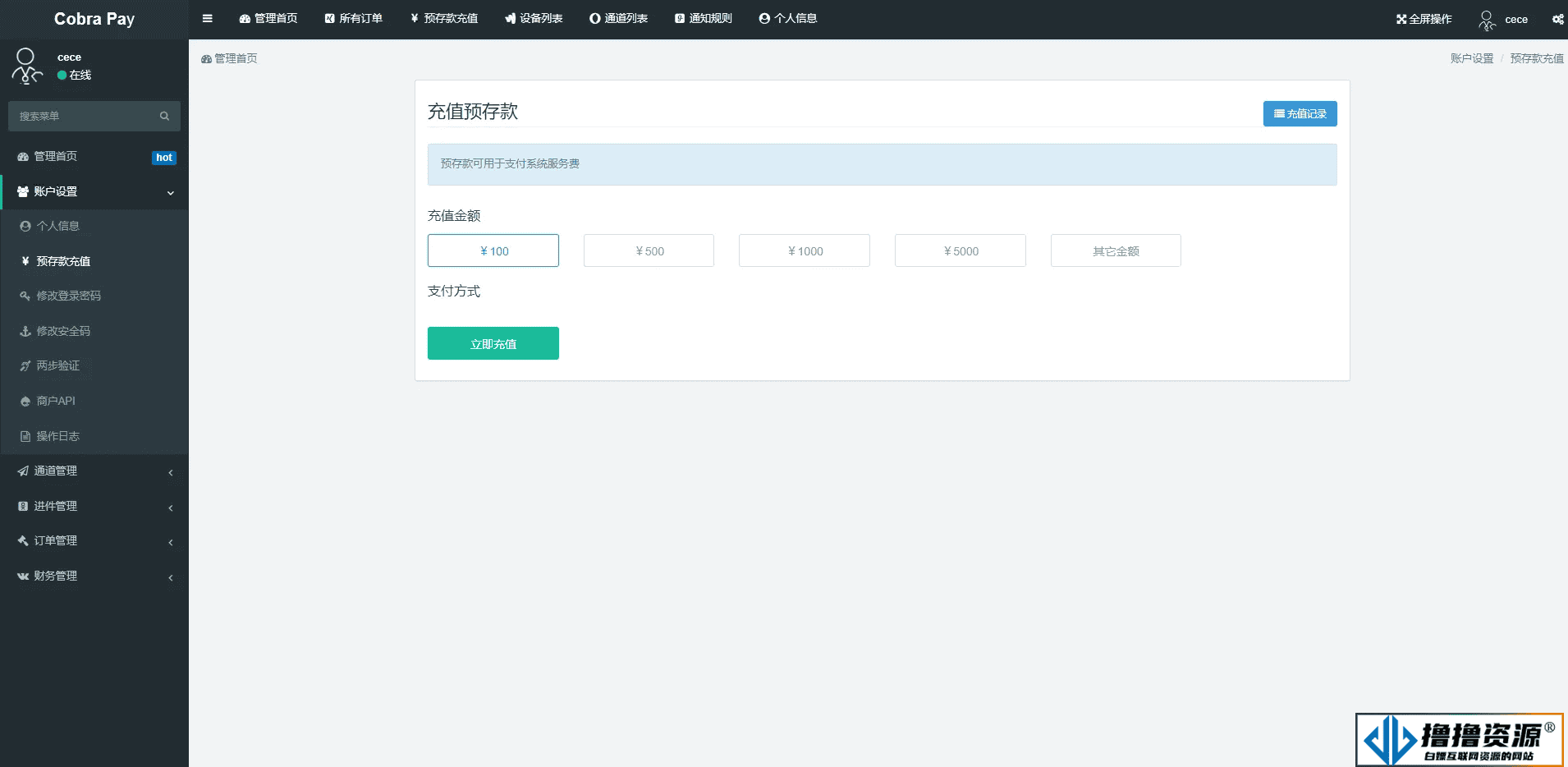Viewport: 1568px width, 767px height.
Task: Select the ¥5000 recharge amount
Action: point(961,250)
